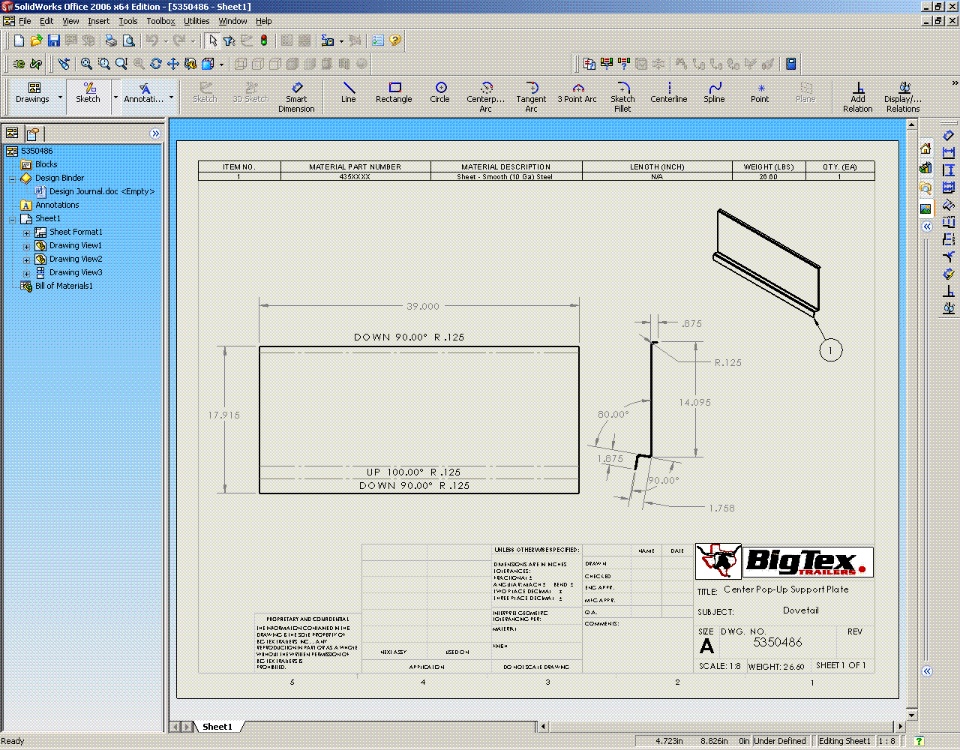The width and height of the screenshot is (960, 750).
Task: Expand the Sheet Format1 node
Action: [26, 233]
